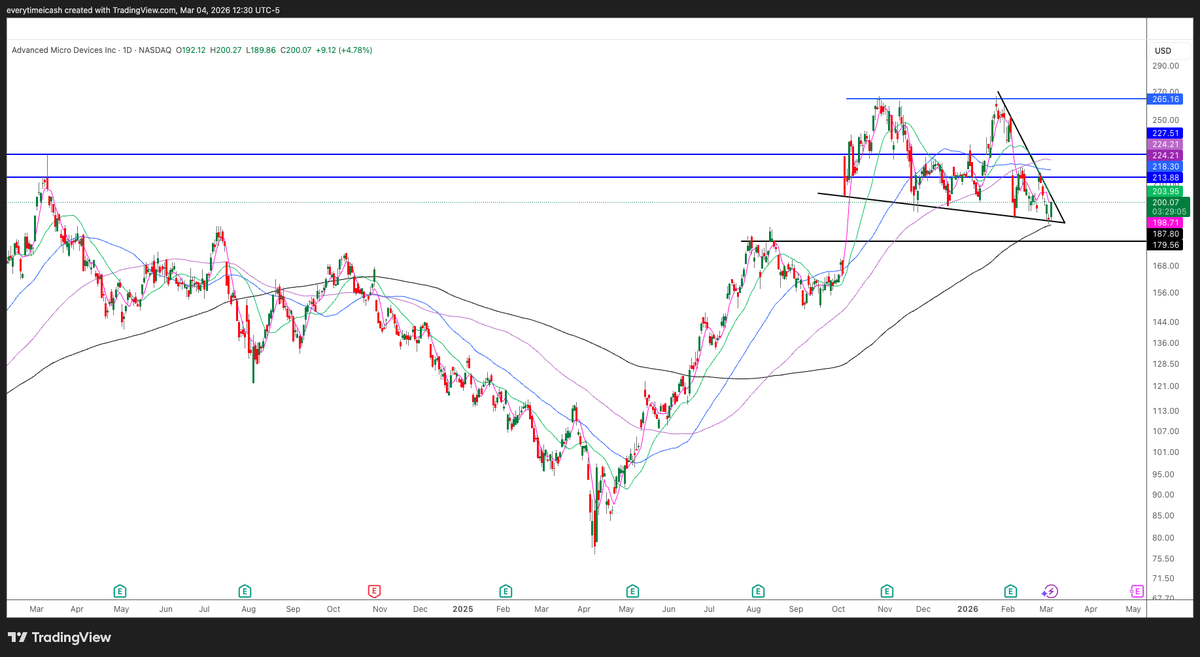Click the time axis along the chart bottom
Screen dimensions: 1200x657
(x=600, y=608)
